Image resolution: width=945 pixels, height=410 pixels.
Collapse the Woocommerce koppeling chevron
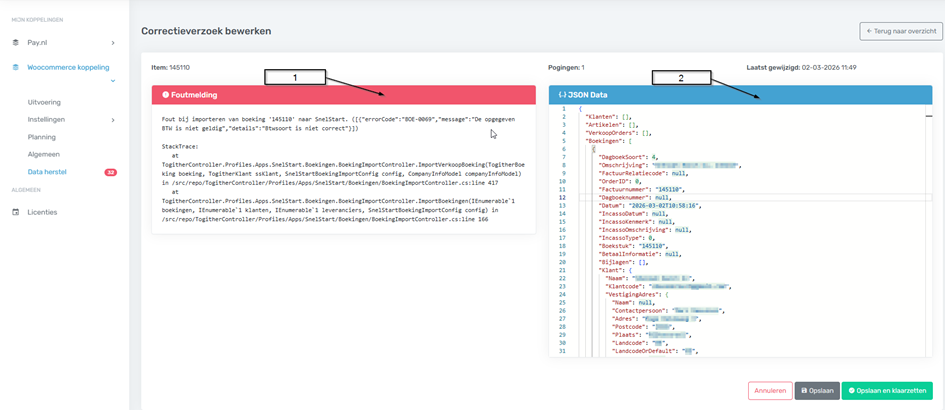click(113, 81)
